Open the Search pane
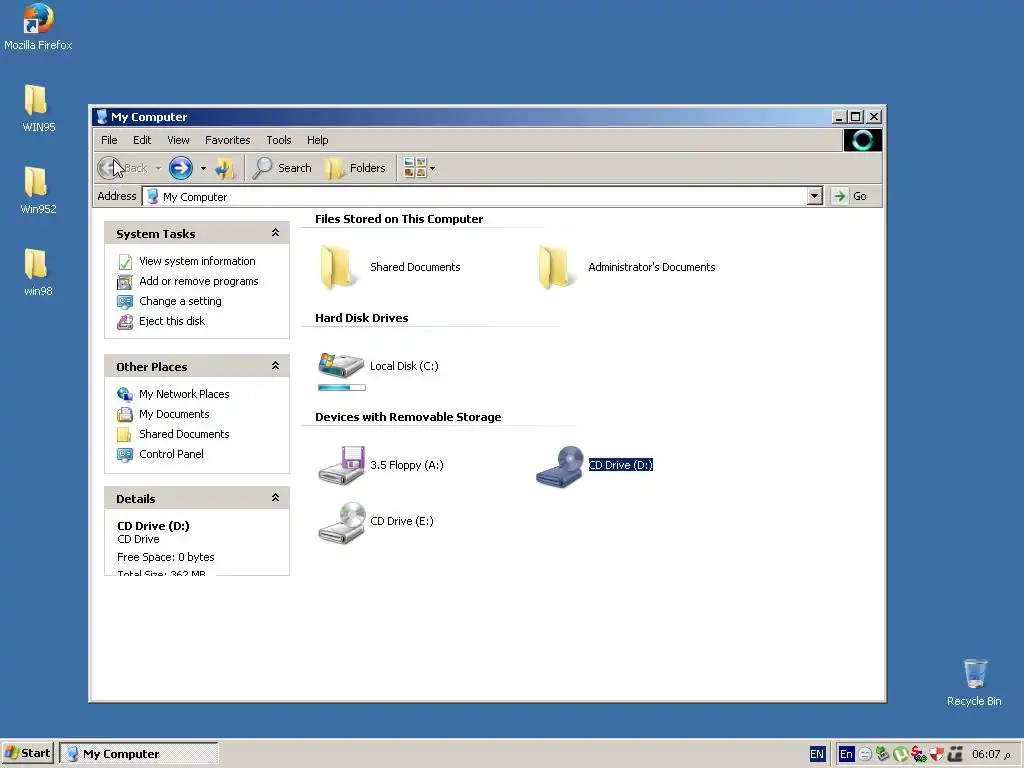Screen dimensions: 1024x768 click(282, 168)
